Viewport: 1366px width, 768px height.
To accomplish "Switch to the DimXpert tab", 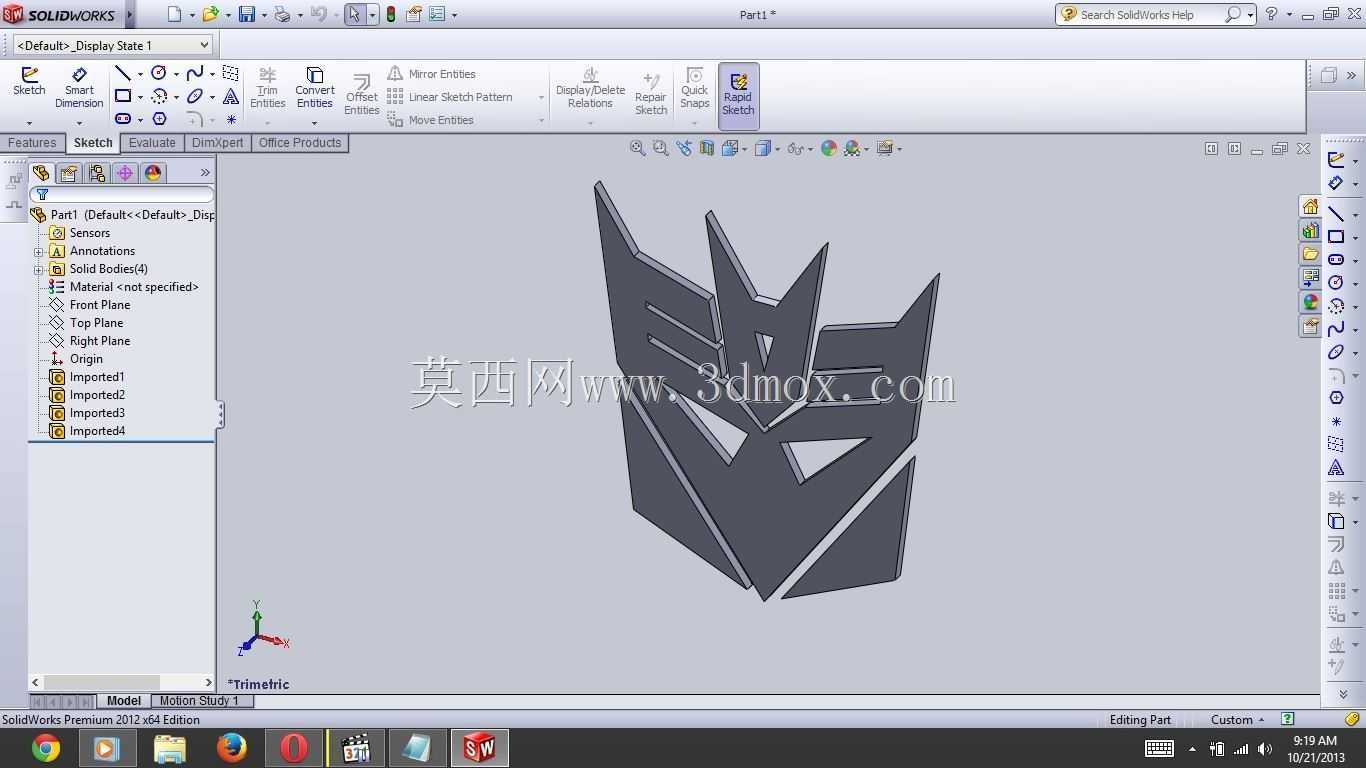I will 217,143.
